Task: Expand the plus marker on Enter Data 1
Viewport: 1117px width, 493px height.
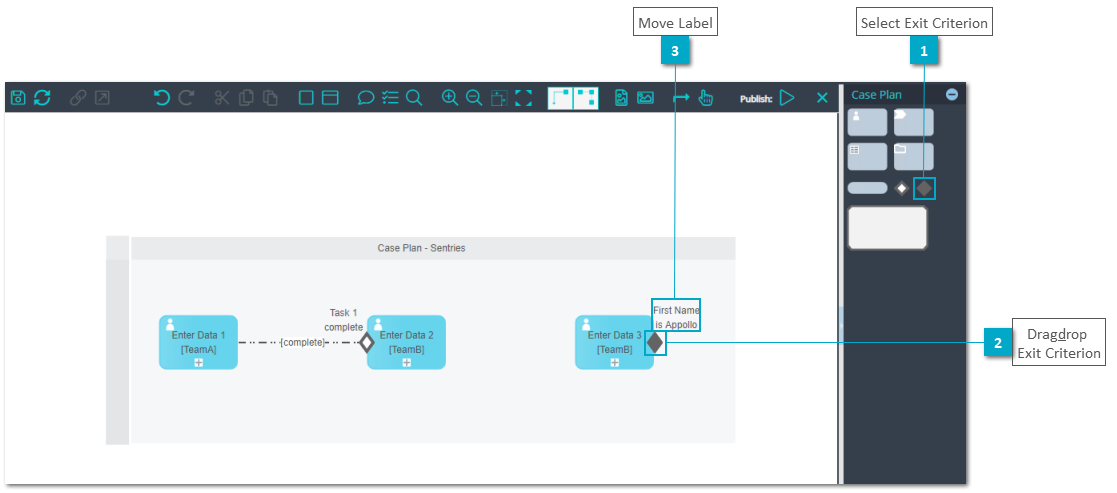Action: pos(198,363)
